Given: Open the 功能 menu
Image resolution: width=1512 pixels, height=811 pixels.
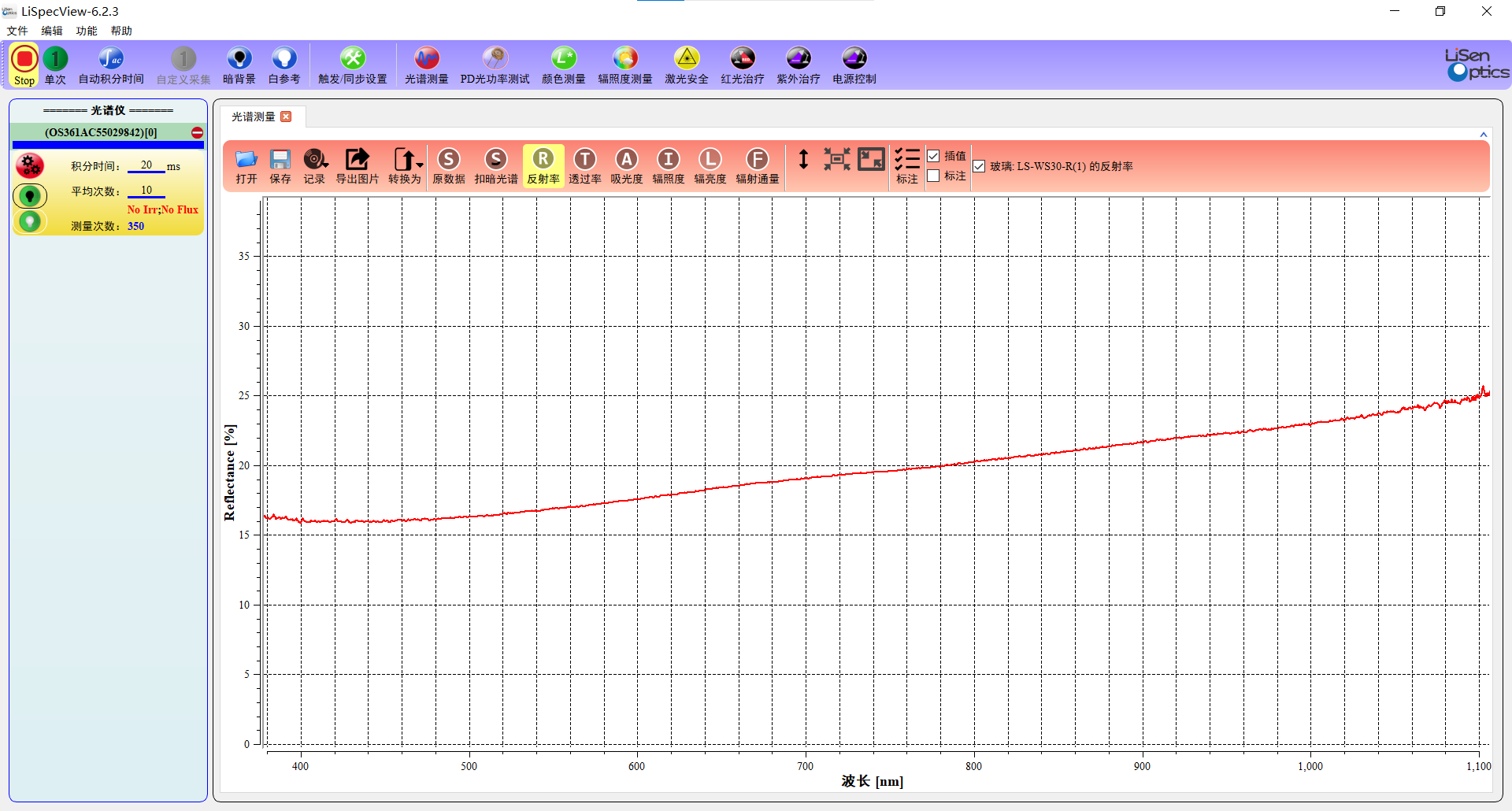Looking at the screenshot, I should pyautogui.click(x=87, y=31).
